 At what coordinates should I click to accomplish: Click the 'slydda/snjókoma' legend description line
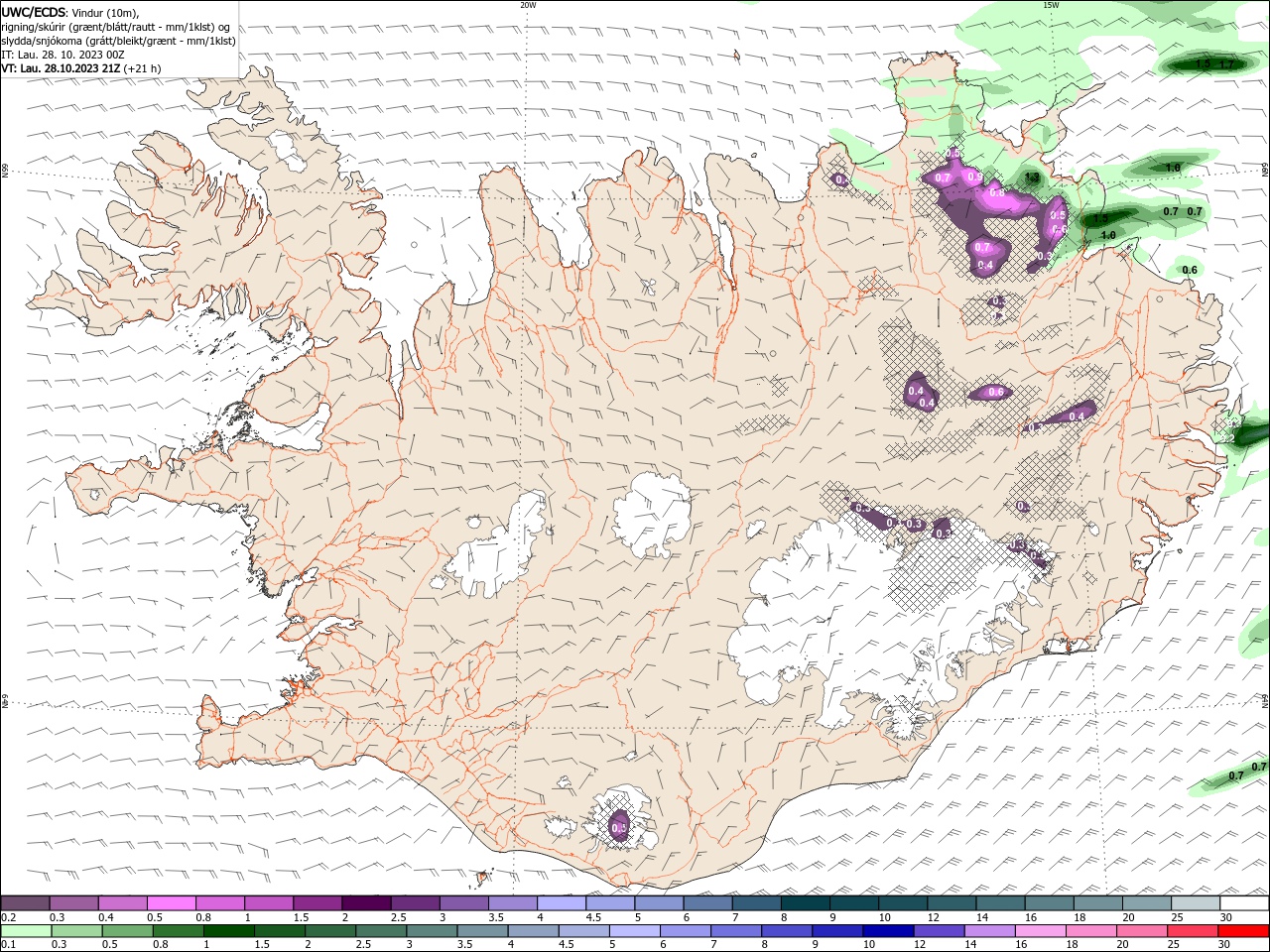(119, 41)
